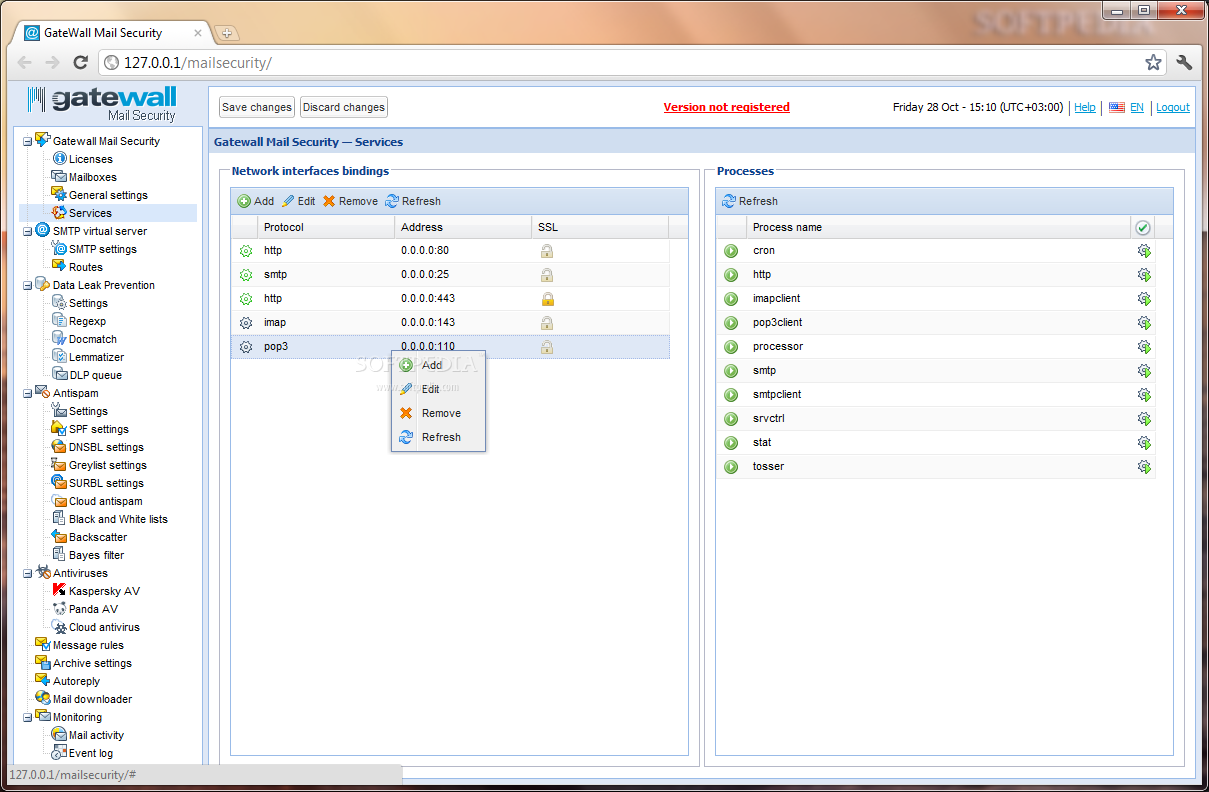Image resolution: width=1209 pixels, height=792 pixels.
Task: Toggle the SSL lock for the imap binding
Action: [547, 323]
